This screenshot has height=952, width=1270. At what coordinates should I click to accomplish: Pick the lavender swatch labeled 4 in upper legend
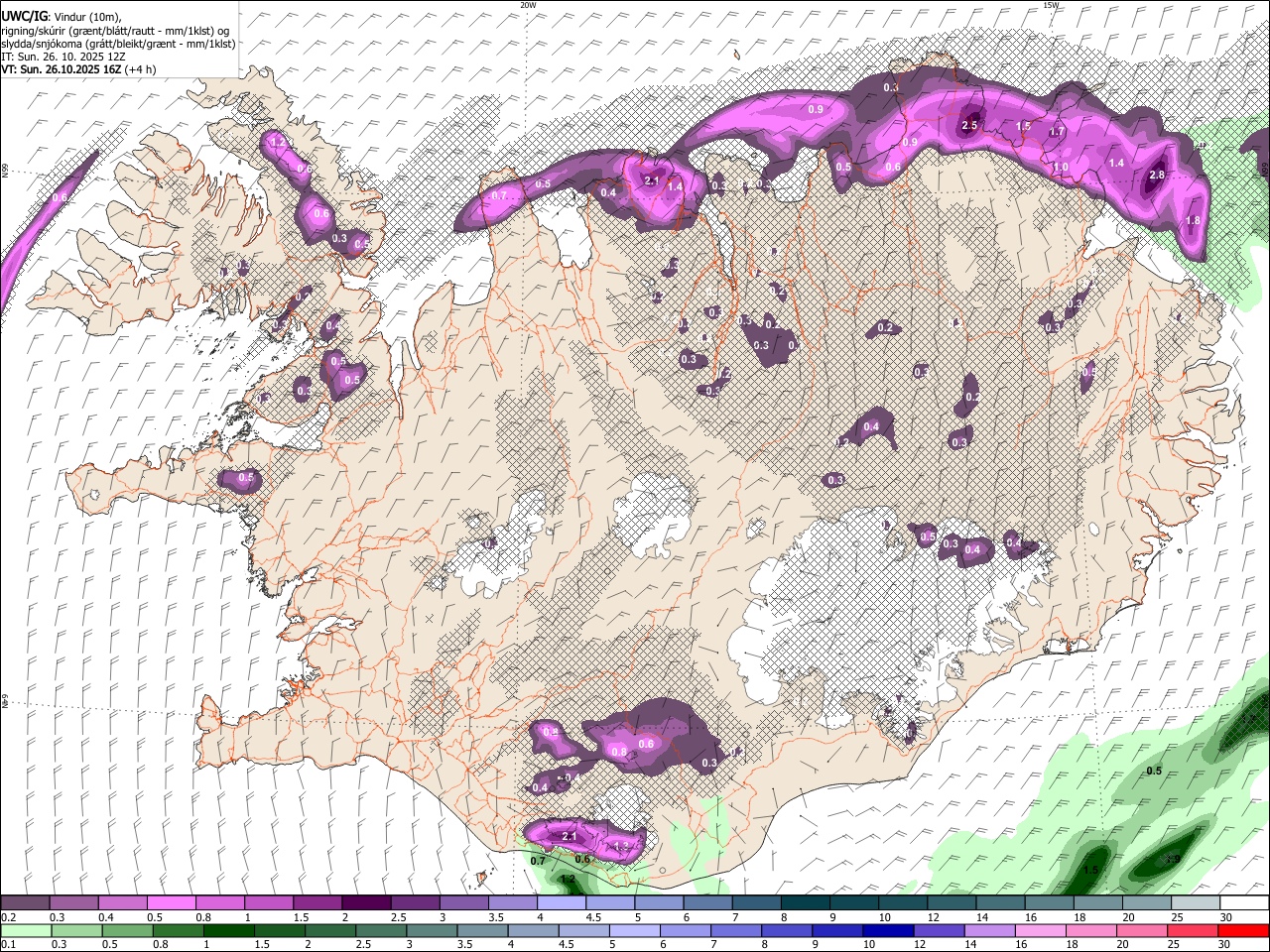(x=562, y=903)
